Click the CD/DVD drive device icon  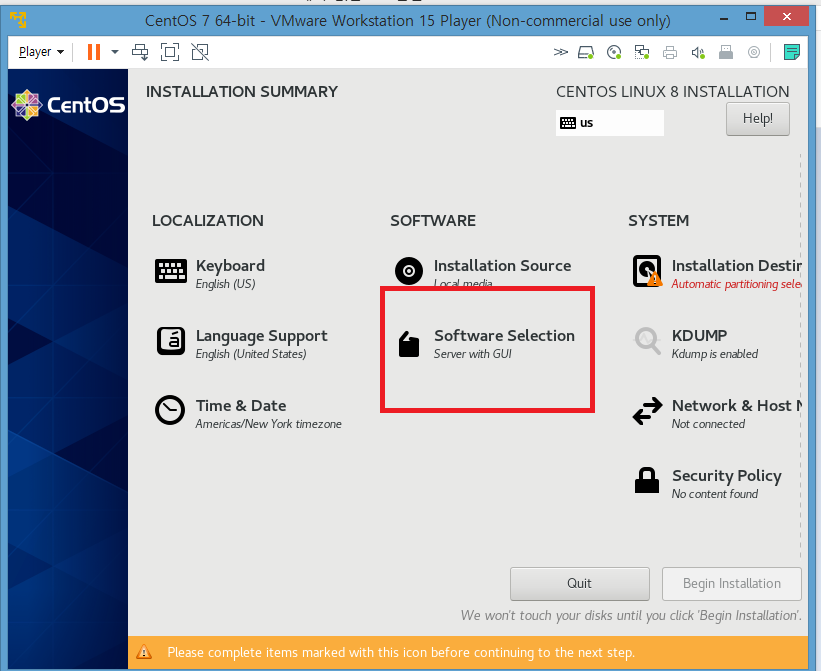click(614, 52)
